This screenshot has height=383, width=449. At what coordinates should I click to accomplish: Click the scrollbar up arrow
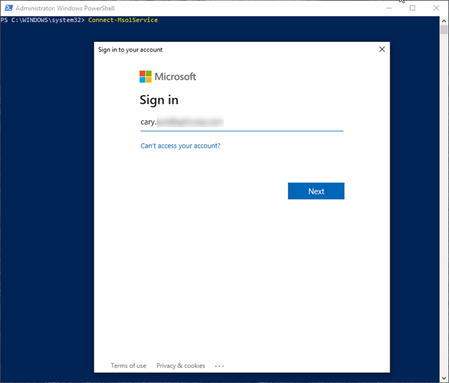click(x=444, y=21)
